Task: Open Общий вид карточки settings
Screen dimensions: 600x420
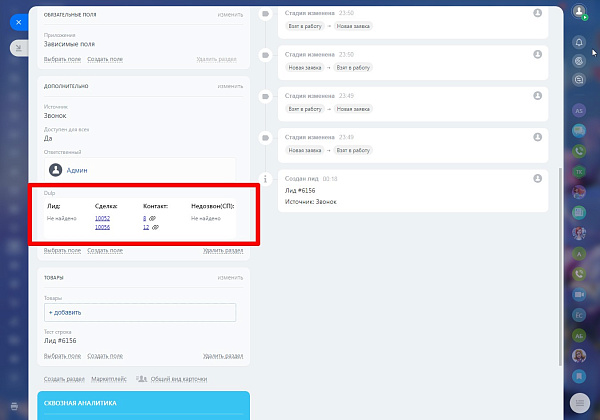Action: (x=179, y=379)
